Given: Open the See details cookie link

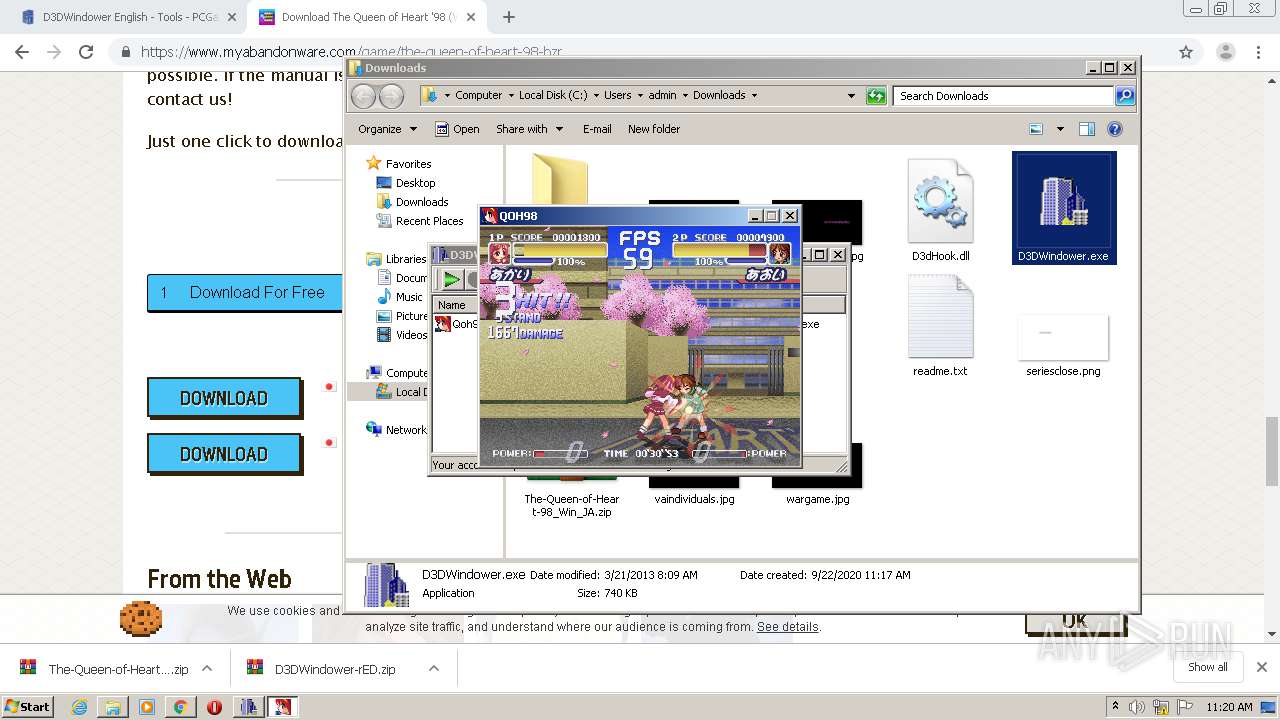Looking at the screenshot, I should pyautogui.click(x=788, y=627).
